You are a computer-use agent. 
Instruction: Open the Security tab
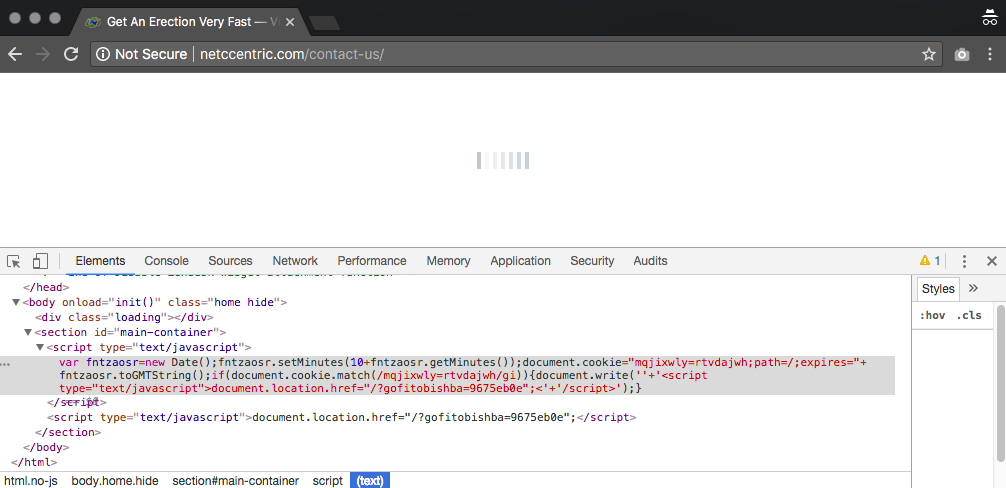(x=592, y=261)
